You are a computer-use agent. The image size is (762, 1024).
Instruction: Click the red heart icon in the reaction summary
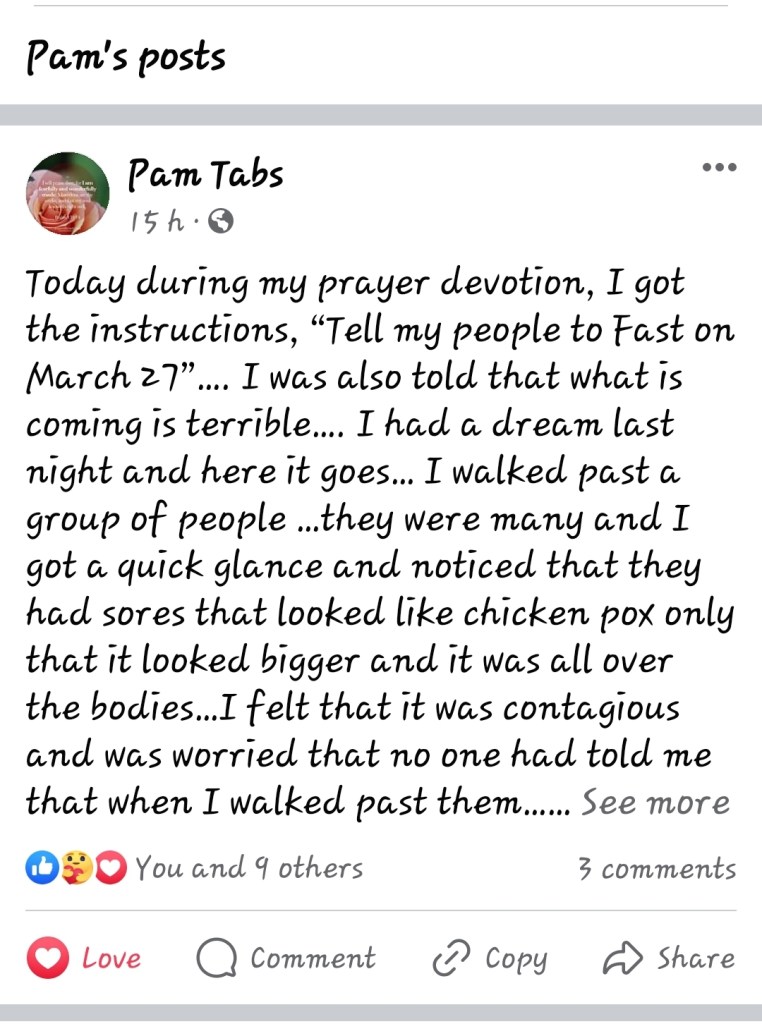pos(109,868)
